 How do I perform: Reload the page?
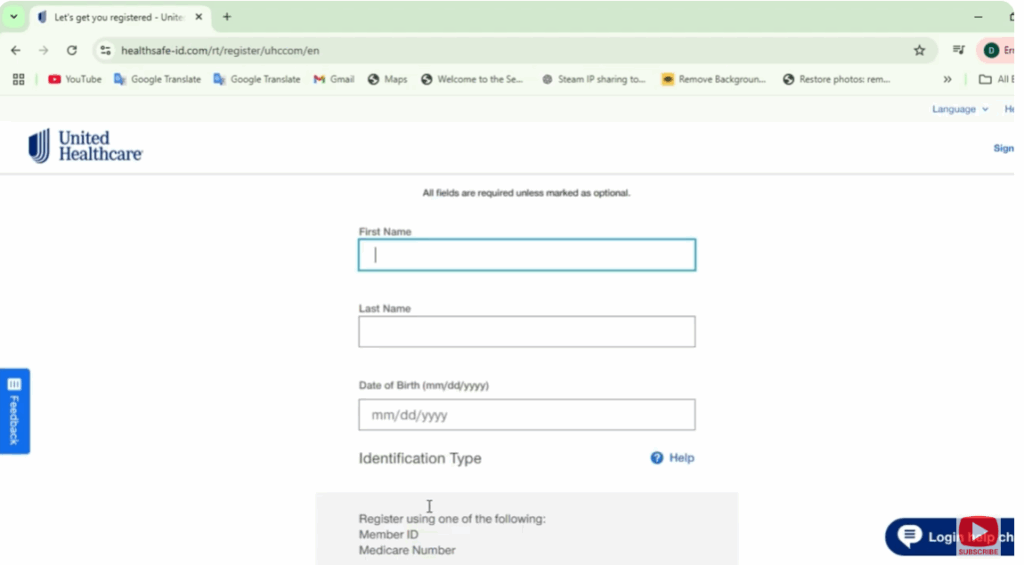coord(72,50)
